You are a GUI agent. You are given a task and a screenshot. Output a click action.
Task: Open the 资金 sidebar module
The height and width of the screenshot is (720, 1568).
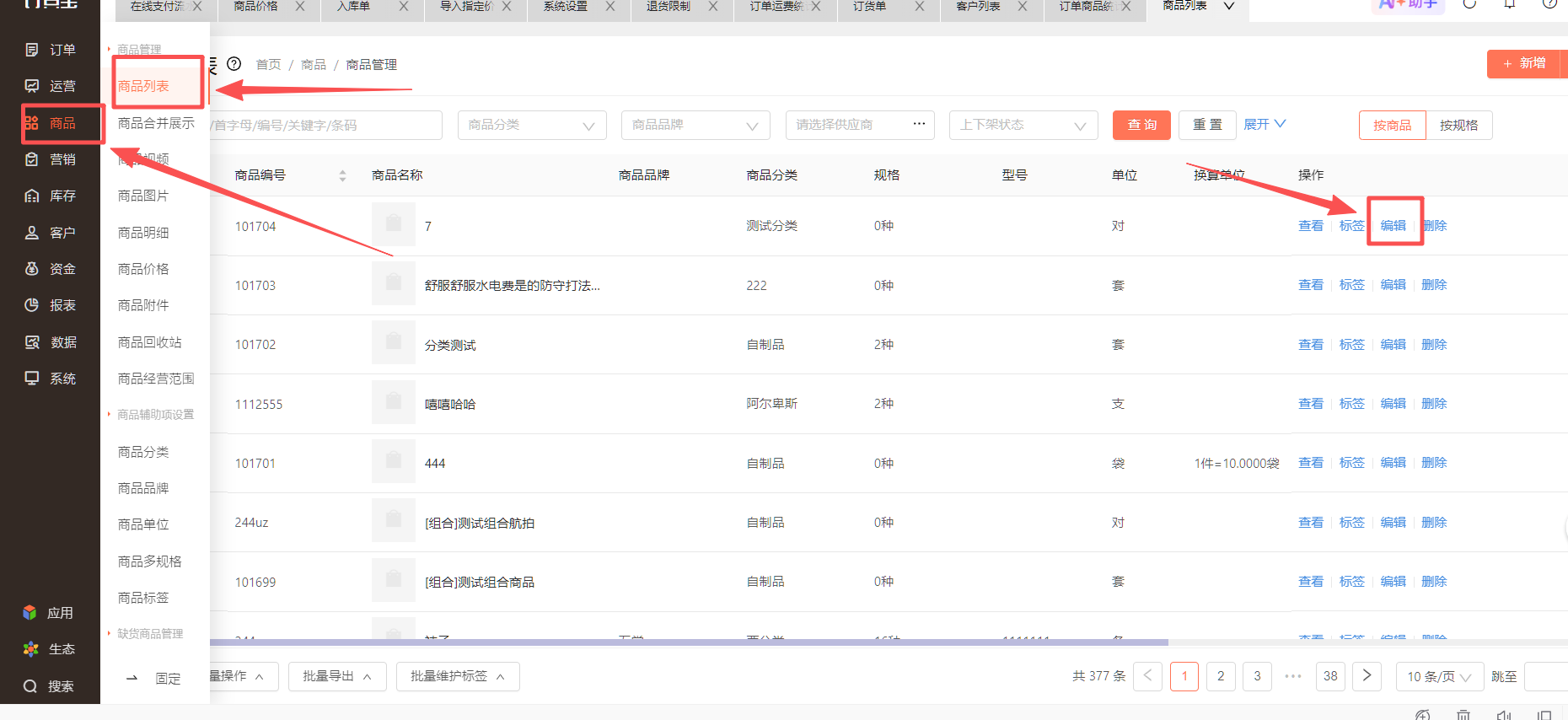[50, 269]
